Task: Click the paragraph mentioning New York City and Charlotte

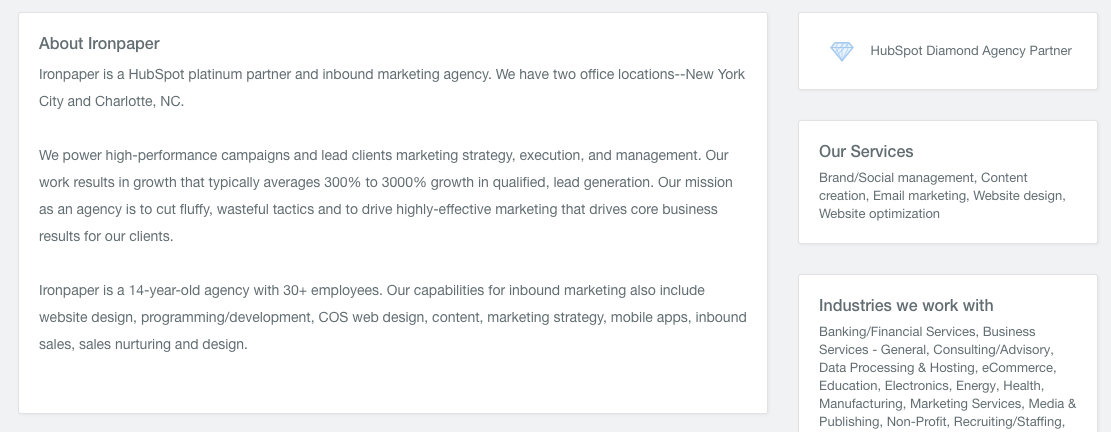Action: click(x=392, y=88)
